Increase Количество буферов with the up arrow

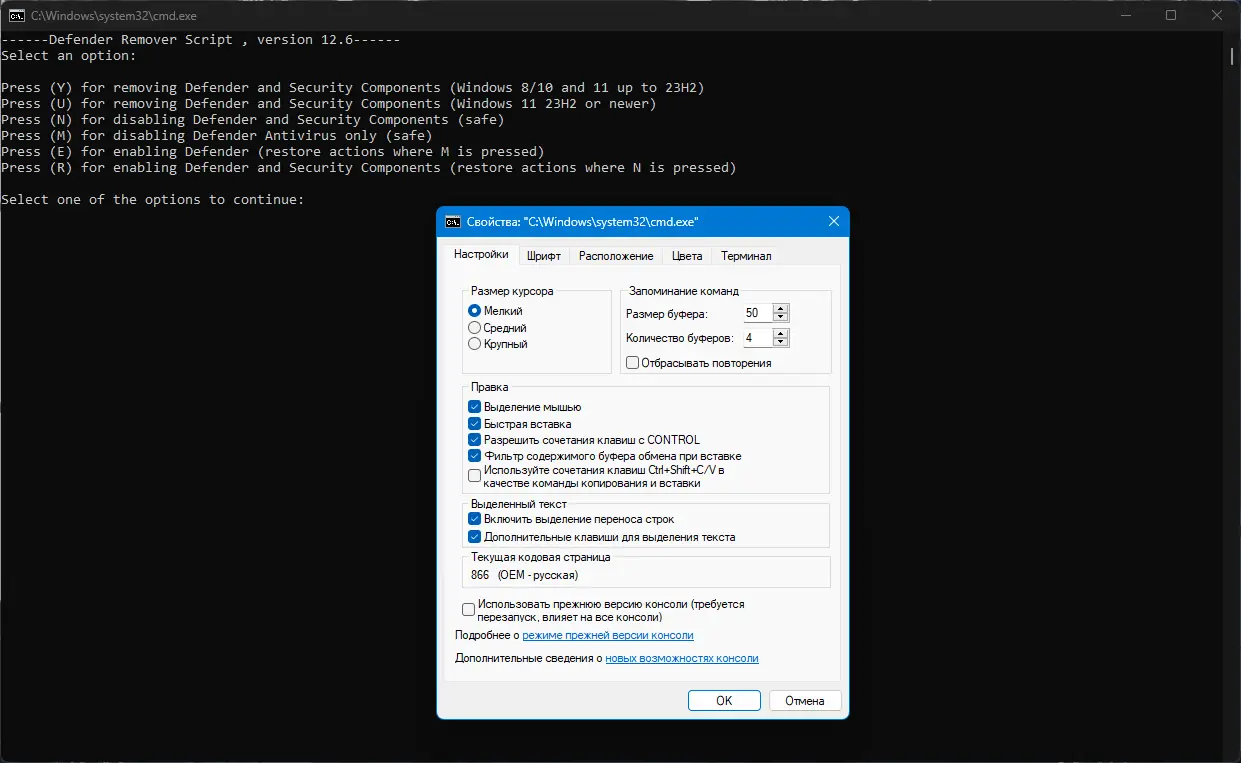coord(781,333)
